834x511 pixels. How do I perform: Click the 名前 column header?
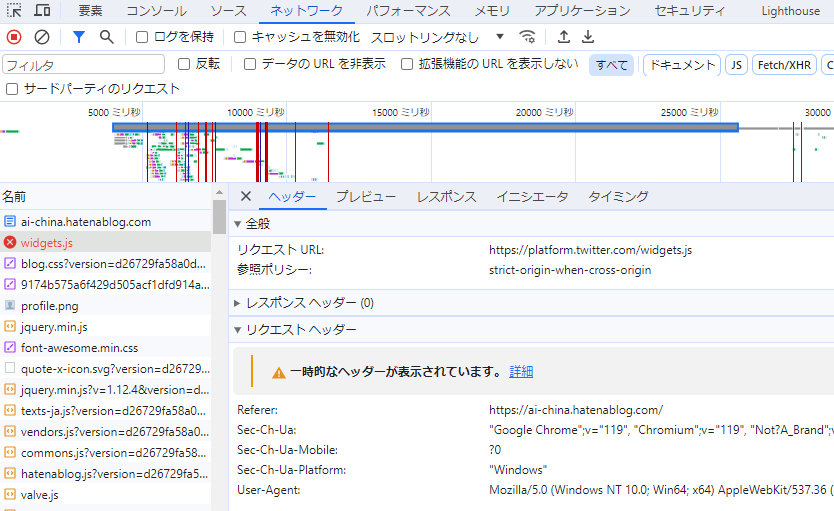pyautogui.click(x=106, y=197)
